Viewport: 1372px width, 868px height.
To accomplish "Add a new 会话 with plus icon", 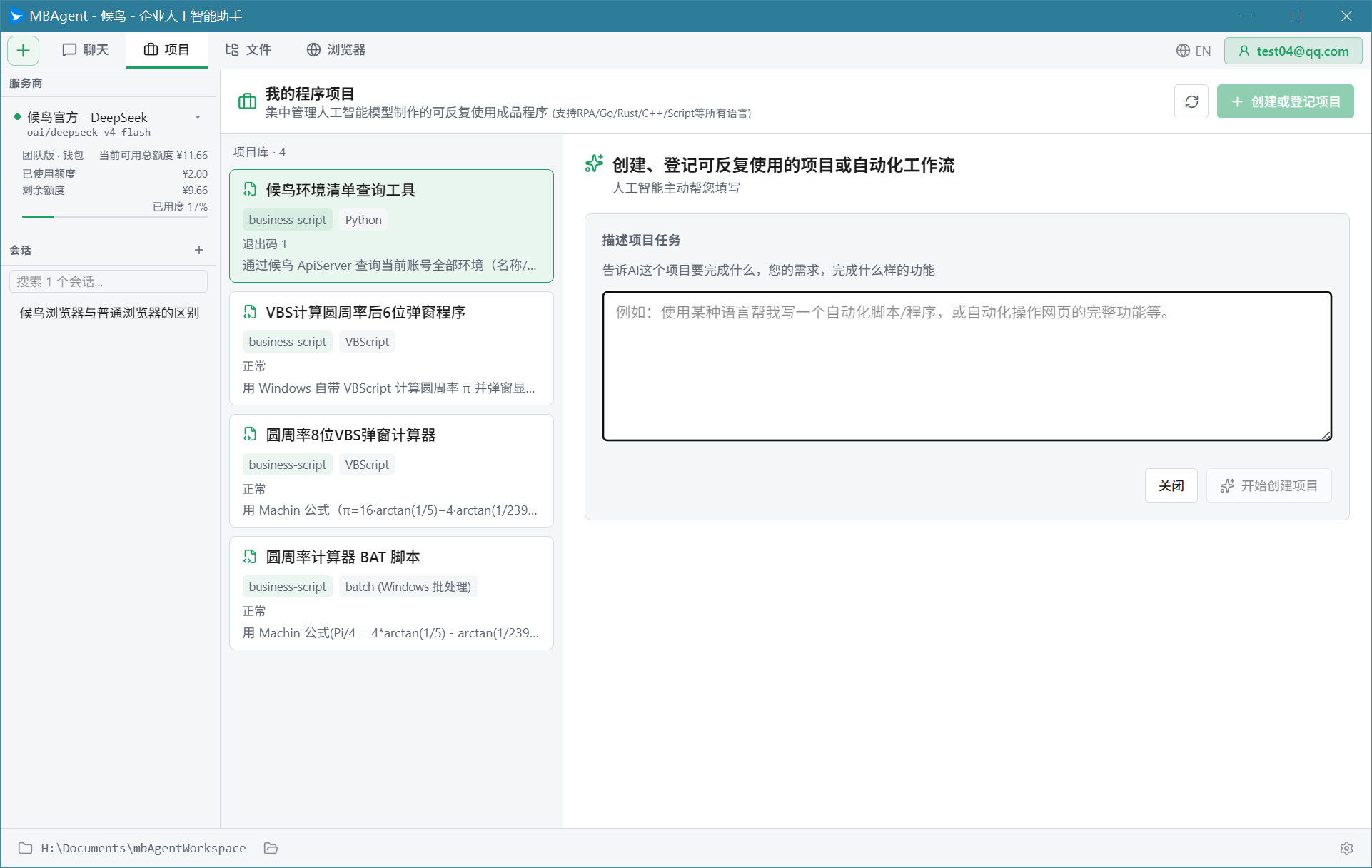I will pyautogui.click(x=199, y=250).
